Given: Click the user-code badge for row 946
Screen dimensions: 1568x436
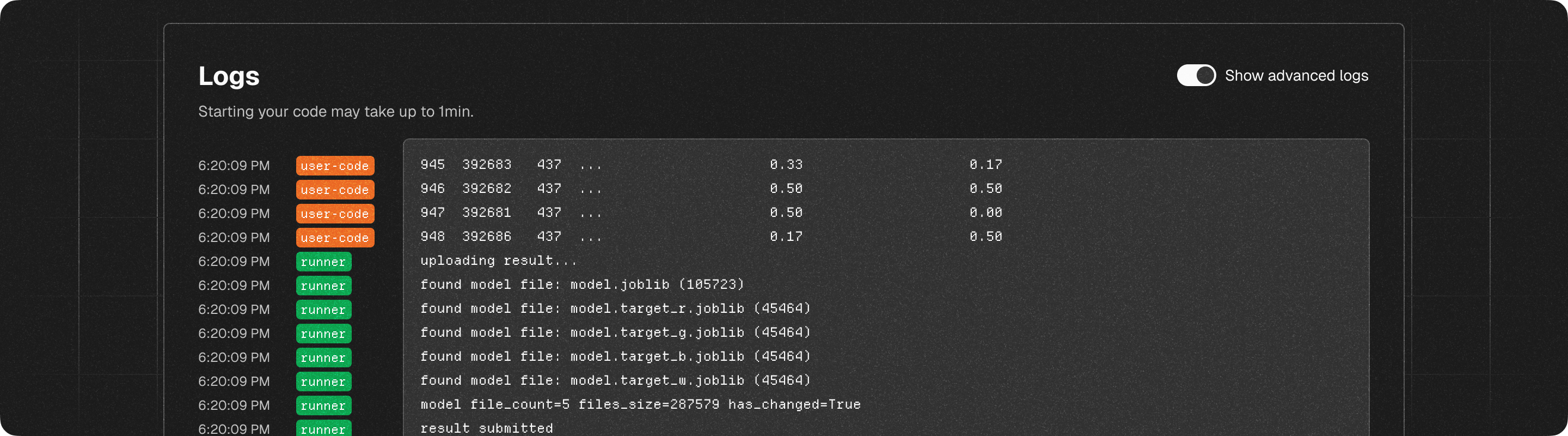Looking at the screenshot, I should pos(335,189).
